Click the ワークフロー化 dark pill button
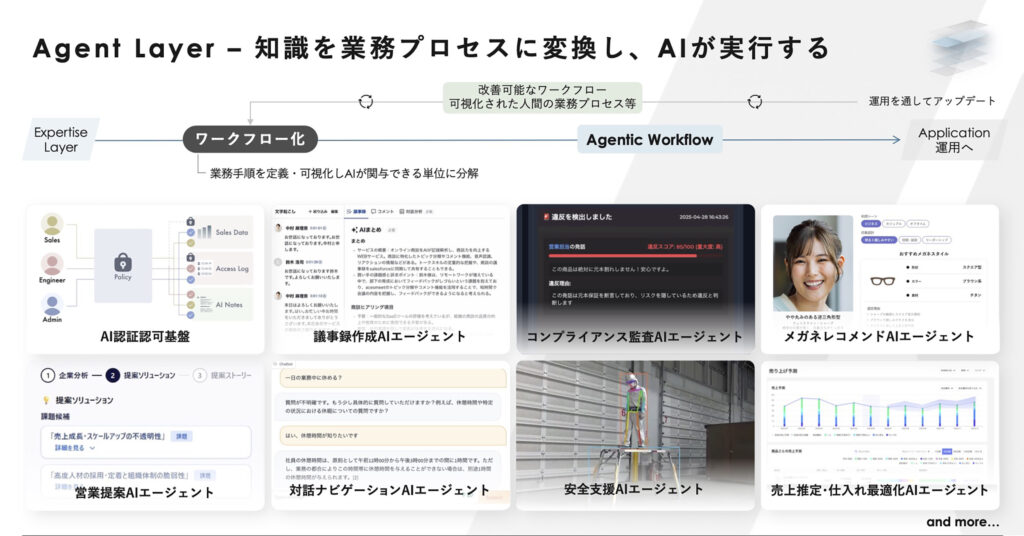Screen dimensions: 1024x536 coord(249,139)
